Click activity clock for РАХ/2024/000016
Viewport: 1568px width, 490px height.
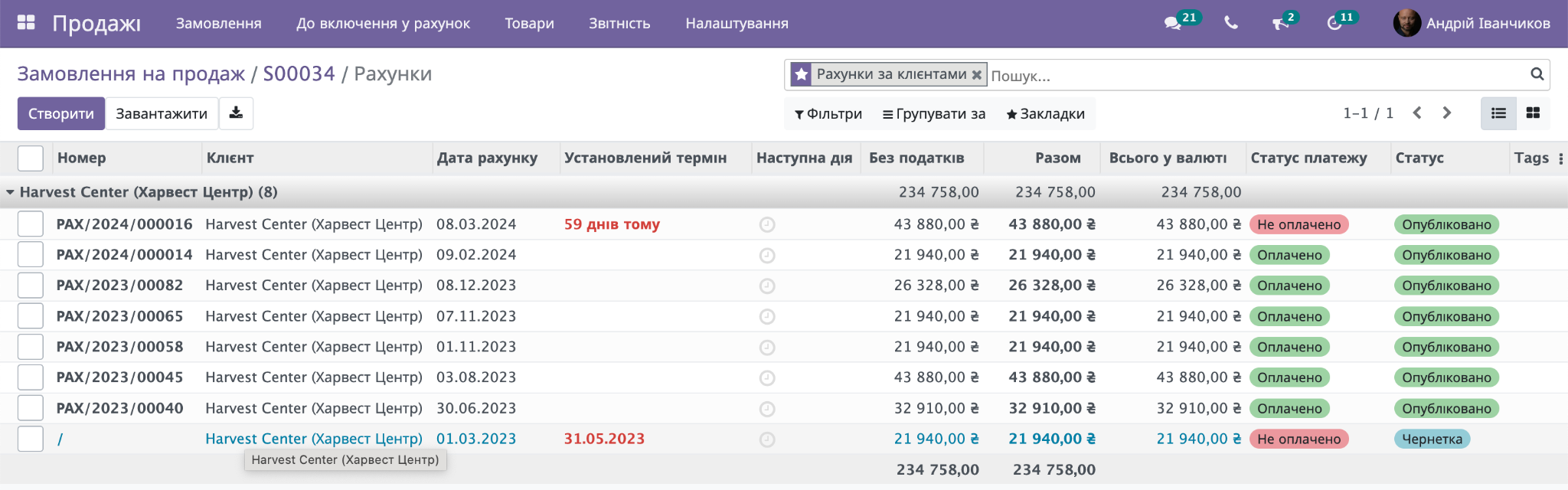click(767, 224)
